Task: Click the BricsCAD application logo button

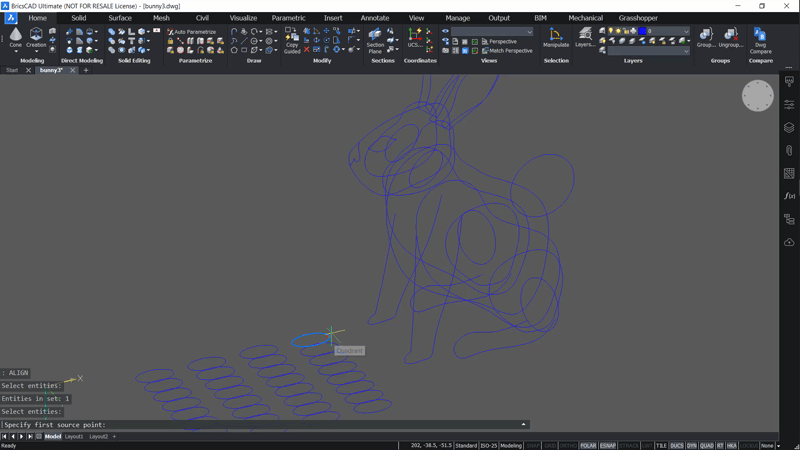Action: tap(11, 18)
